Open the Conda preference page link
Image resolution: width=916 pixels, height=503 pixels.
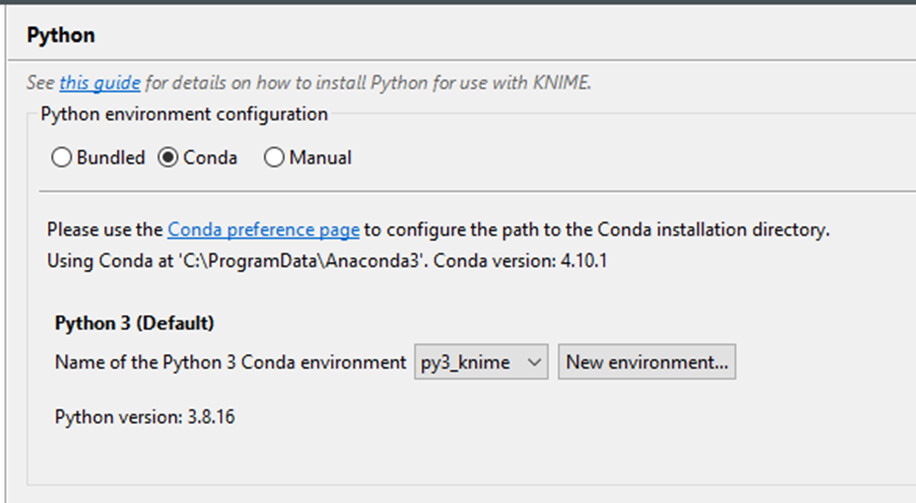(x=263, y=230)
